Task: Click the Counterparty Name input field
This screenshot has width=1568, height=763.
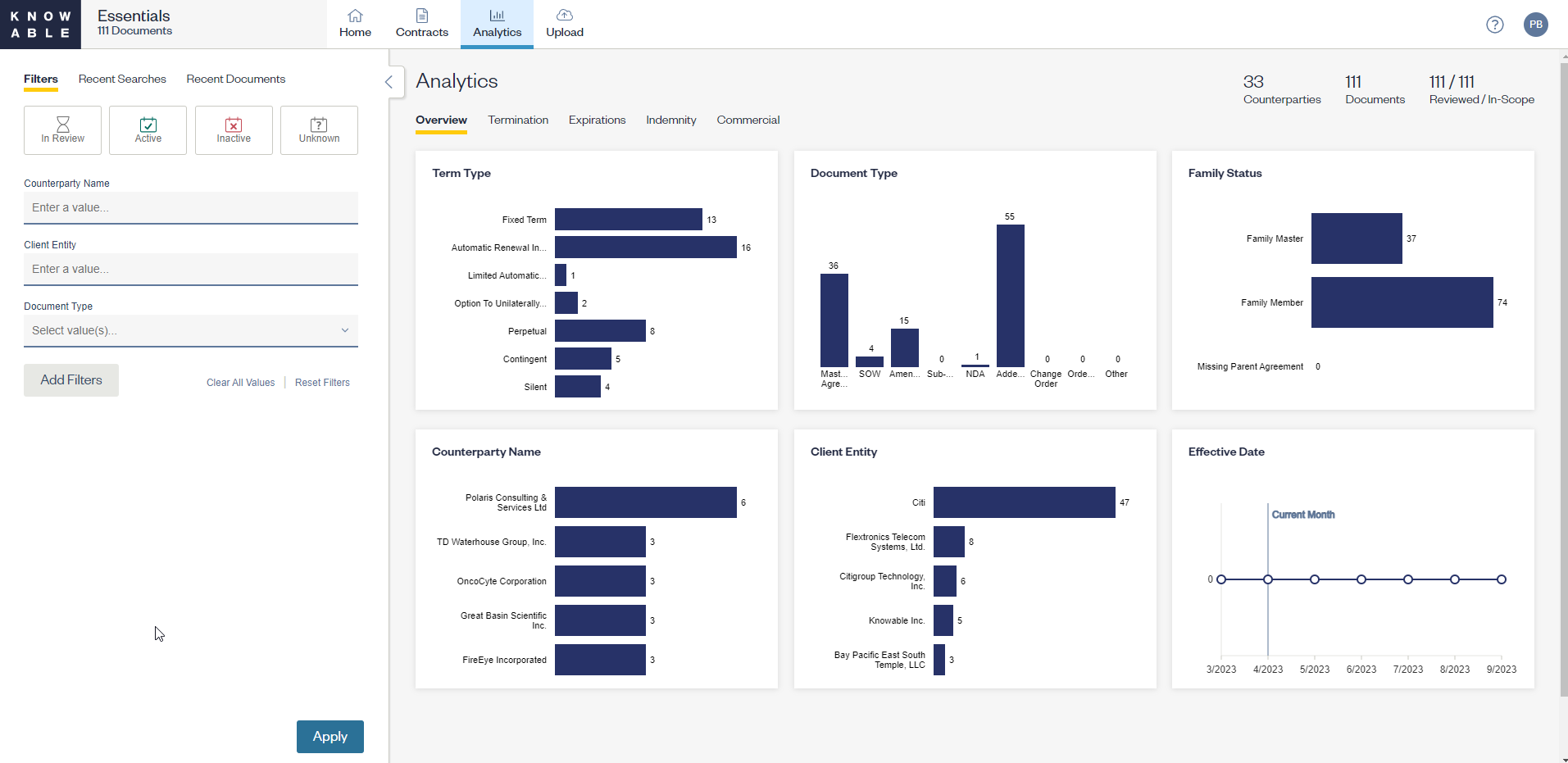Action: (191, 207)
